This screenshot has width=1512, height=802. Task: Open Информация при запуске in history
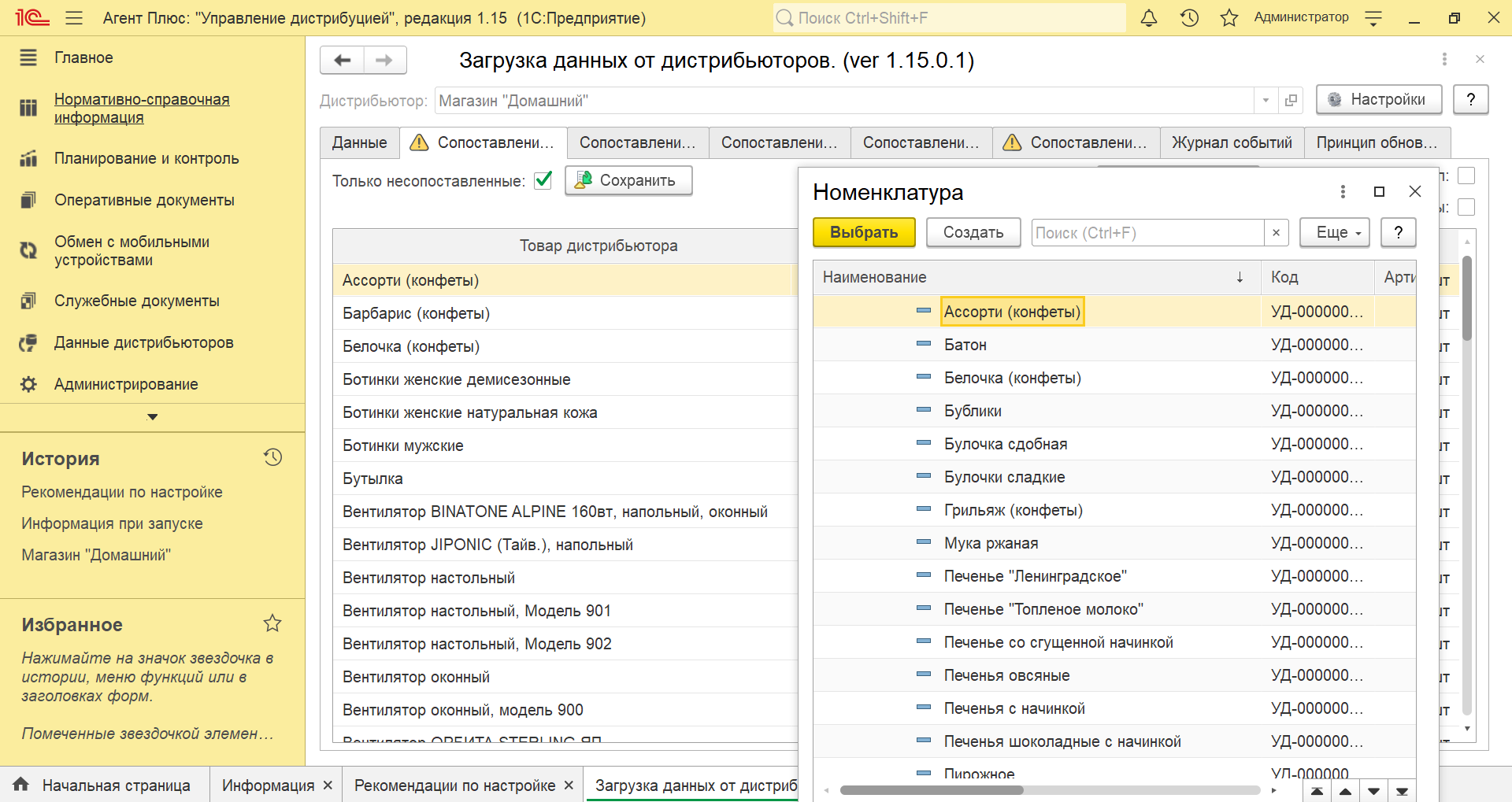112,523
